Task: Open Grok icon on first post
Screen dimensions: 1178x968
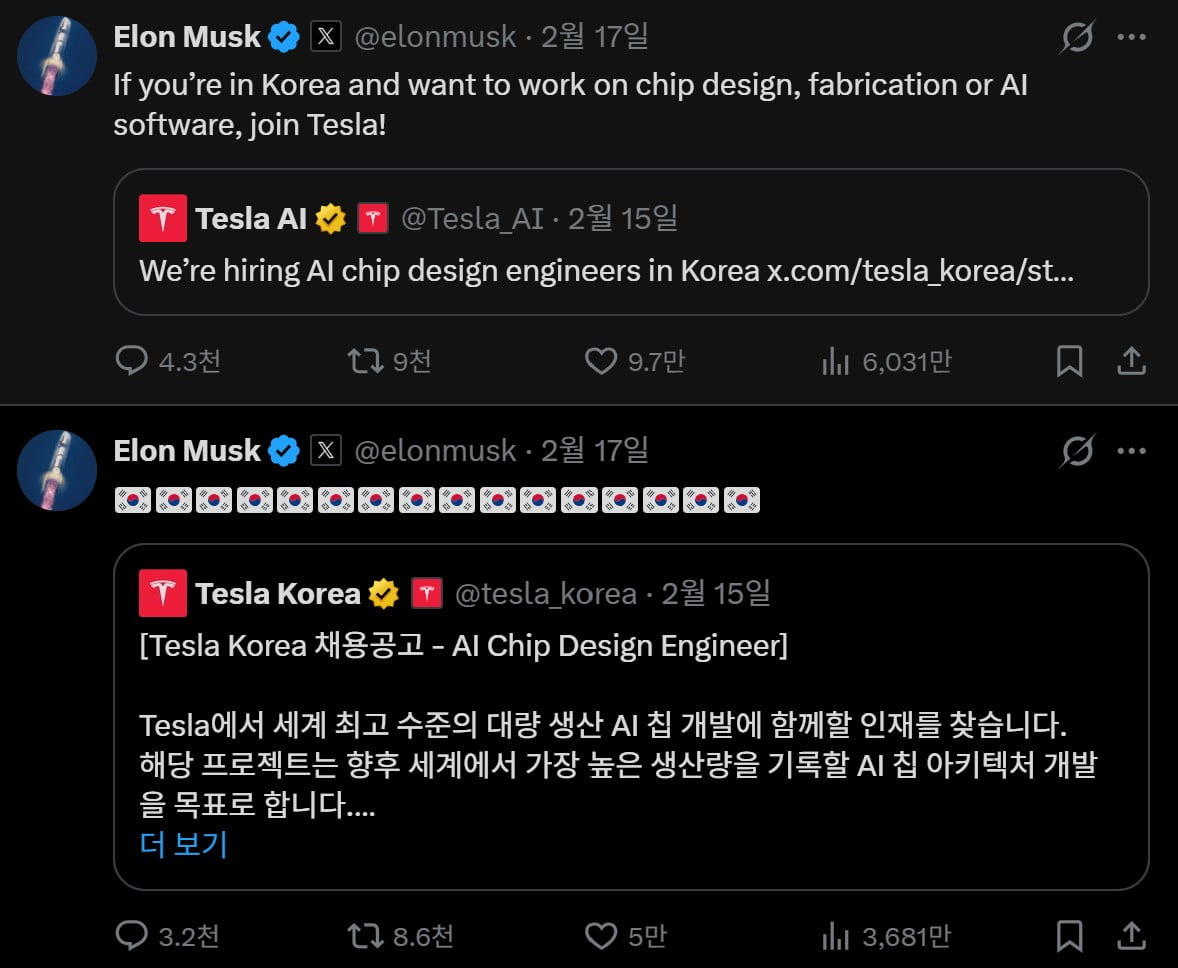Action: [1077, 38]
